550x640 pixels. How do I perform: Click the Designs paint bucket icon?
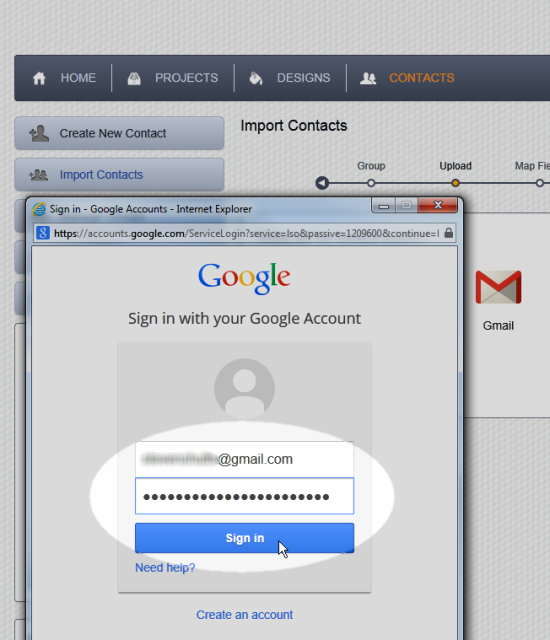pos(256,78)
